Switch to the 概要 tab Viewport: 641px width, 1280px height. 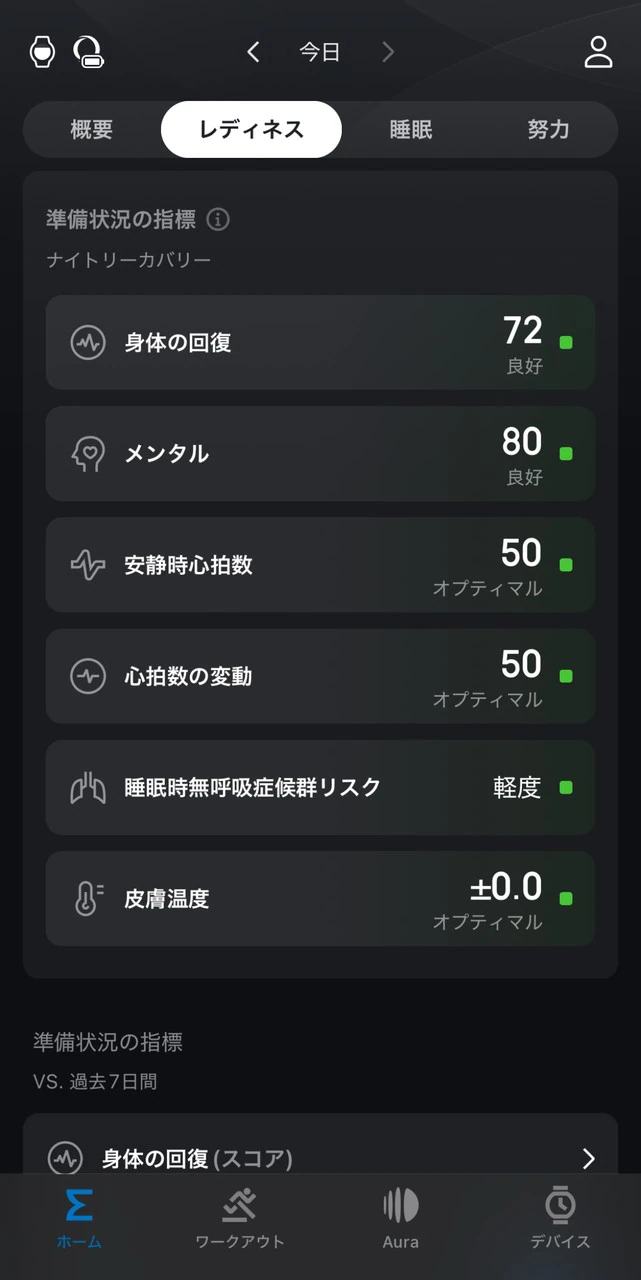pyautogui.click(x=92, y=130)
